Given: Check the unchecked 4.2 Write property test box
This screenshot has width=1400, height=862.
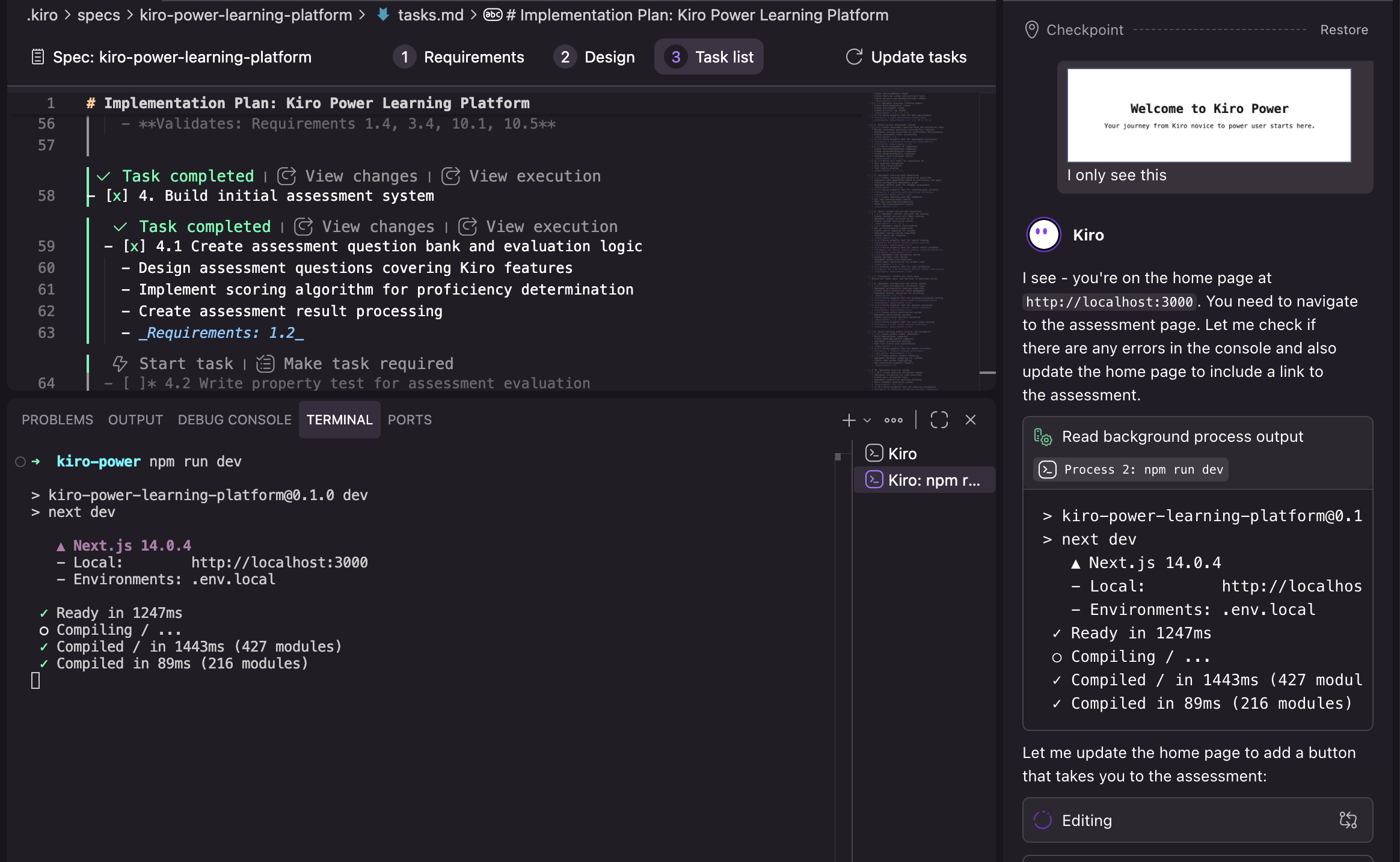Looking at the screenshot, I should [134, 384].
